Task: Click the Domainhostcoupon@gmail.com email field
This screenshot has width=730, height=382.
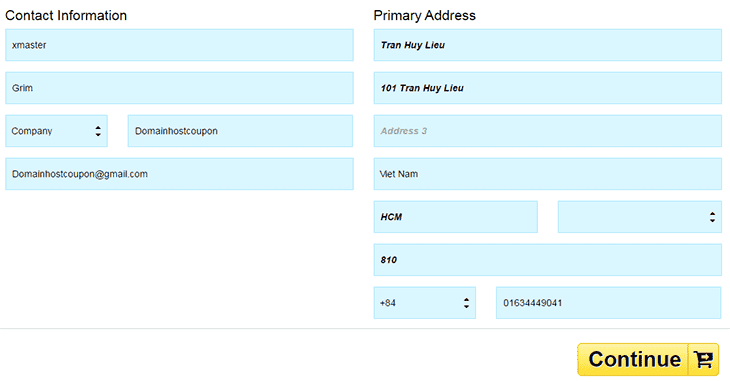Action: coord(179,174)
